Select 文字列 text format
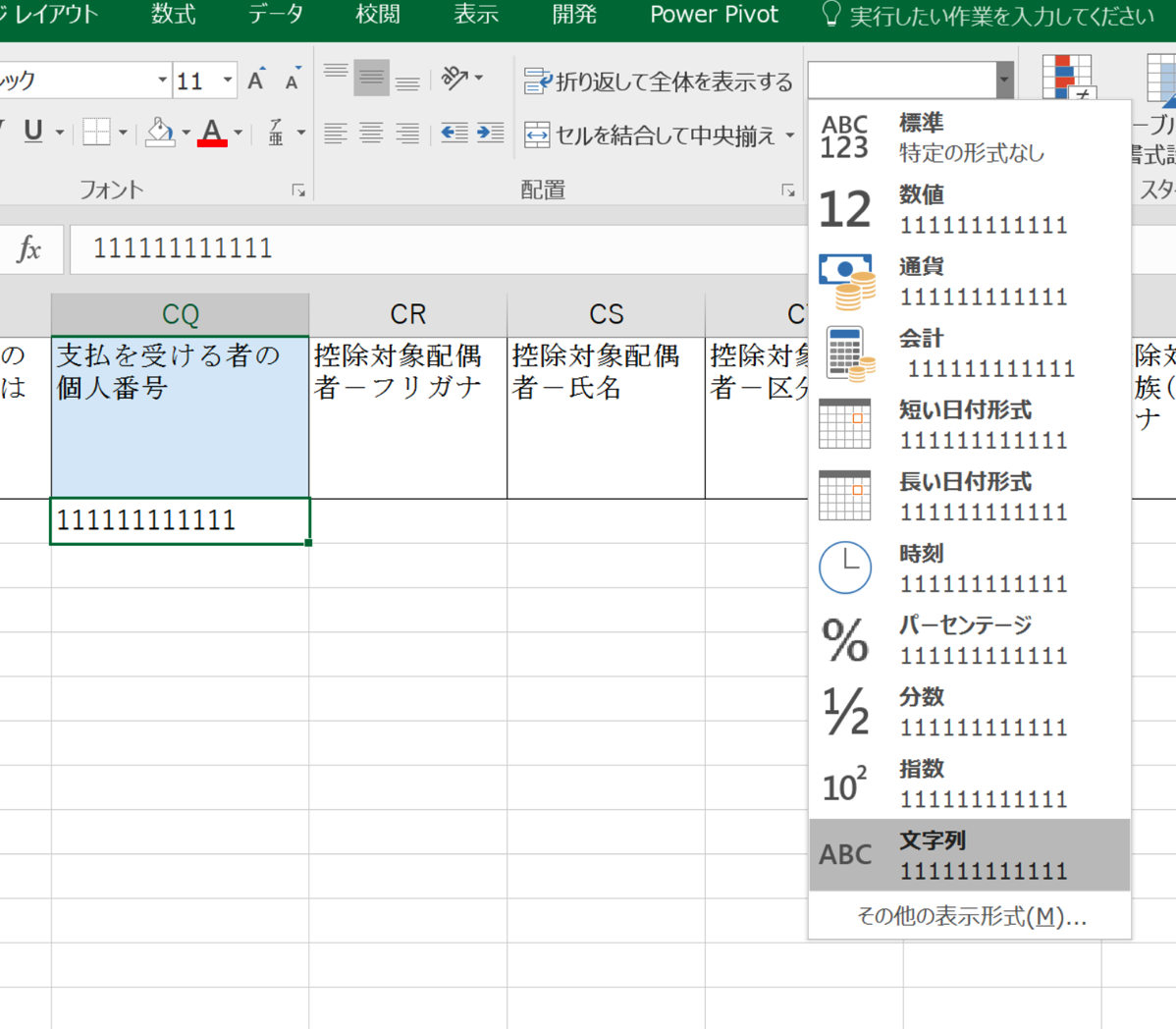 click(x=970, y=855)
